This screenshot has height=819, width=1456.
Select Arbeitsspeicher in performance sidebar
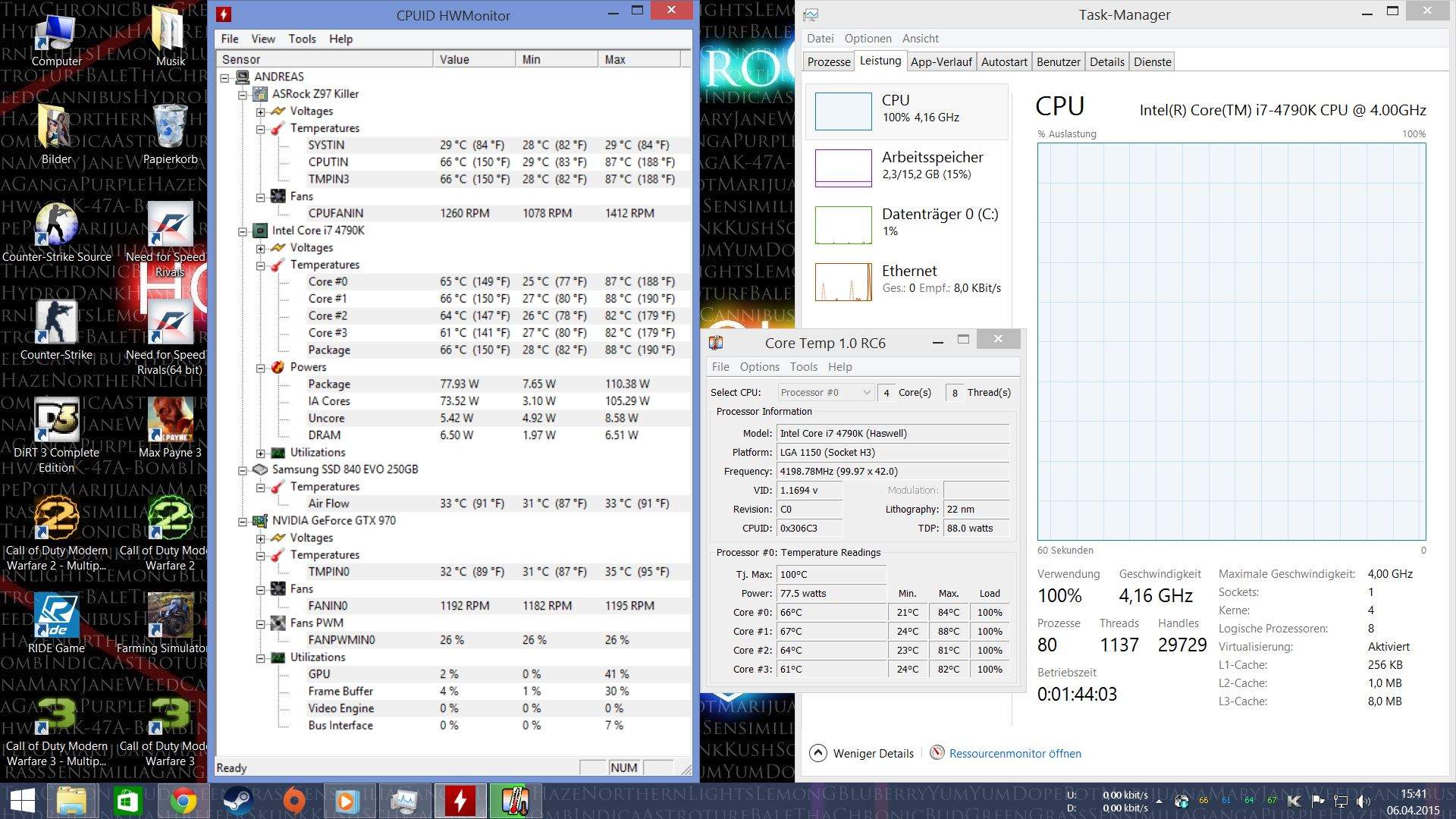click(907, 168)
